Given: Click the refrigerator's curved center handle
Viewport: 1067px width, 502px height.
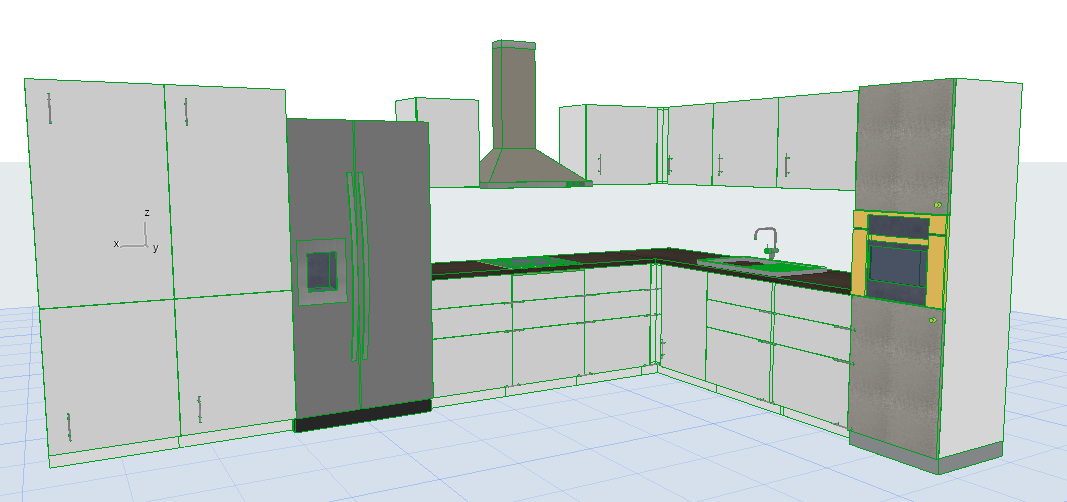Looking at the screenshot, I should coord(353,265).
